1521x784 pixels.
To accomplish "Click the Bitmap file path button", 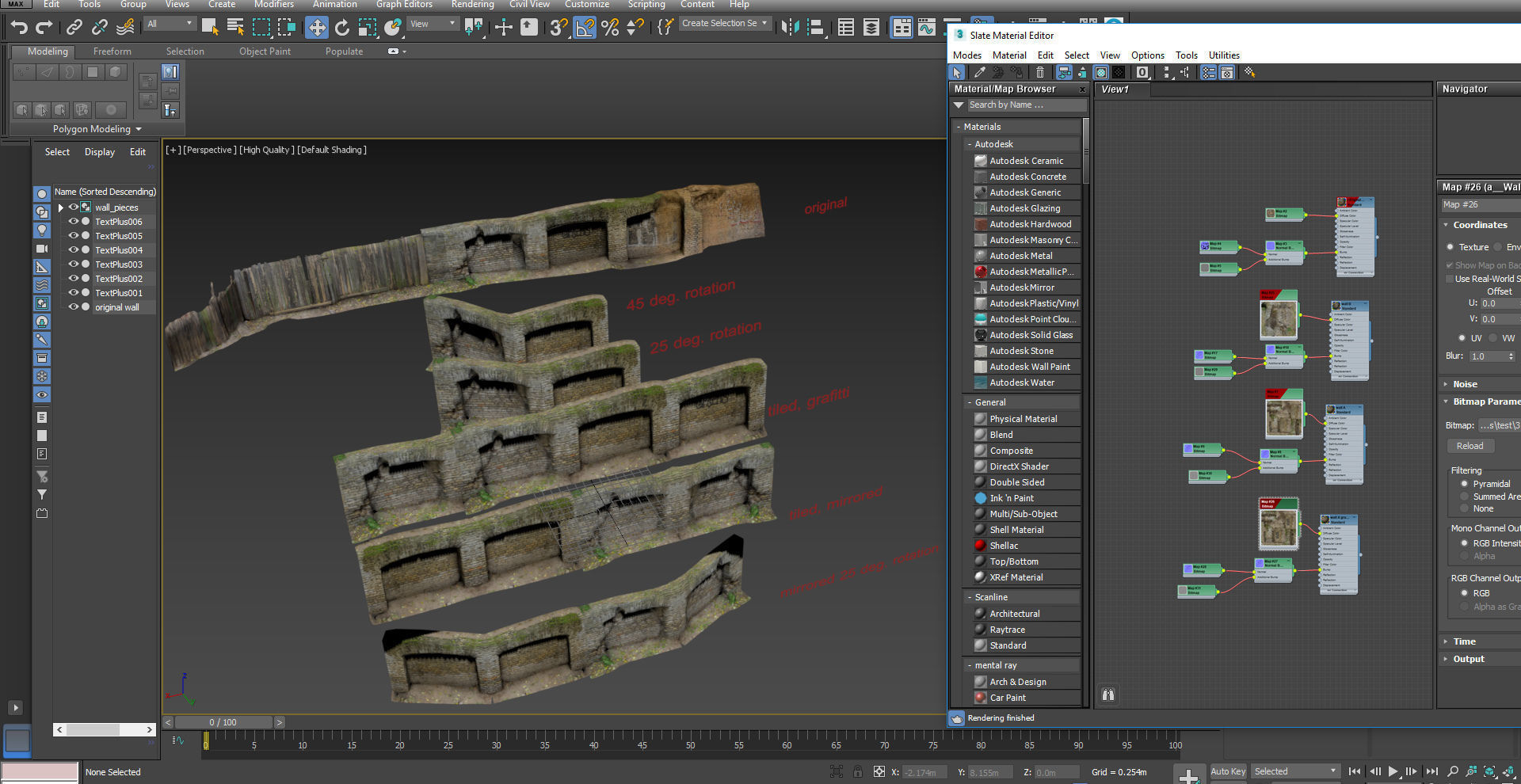I will pyautogui.click(x=1499, y=425).
